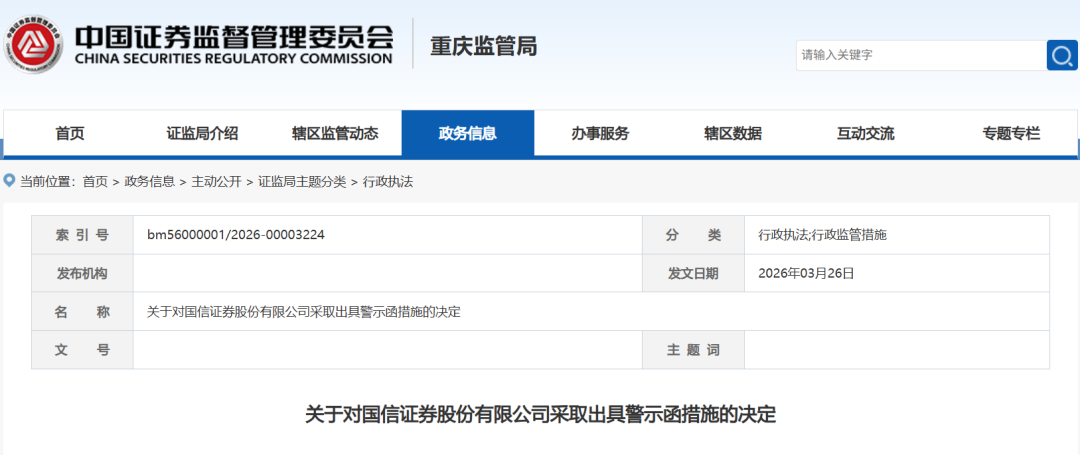Click the 发文日期 label cell
The image size is (1080, 455).
click(x=693, y=273)
